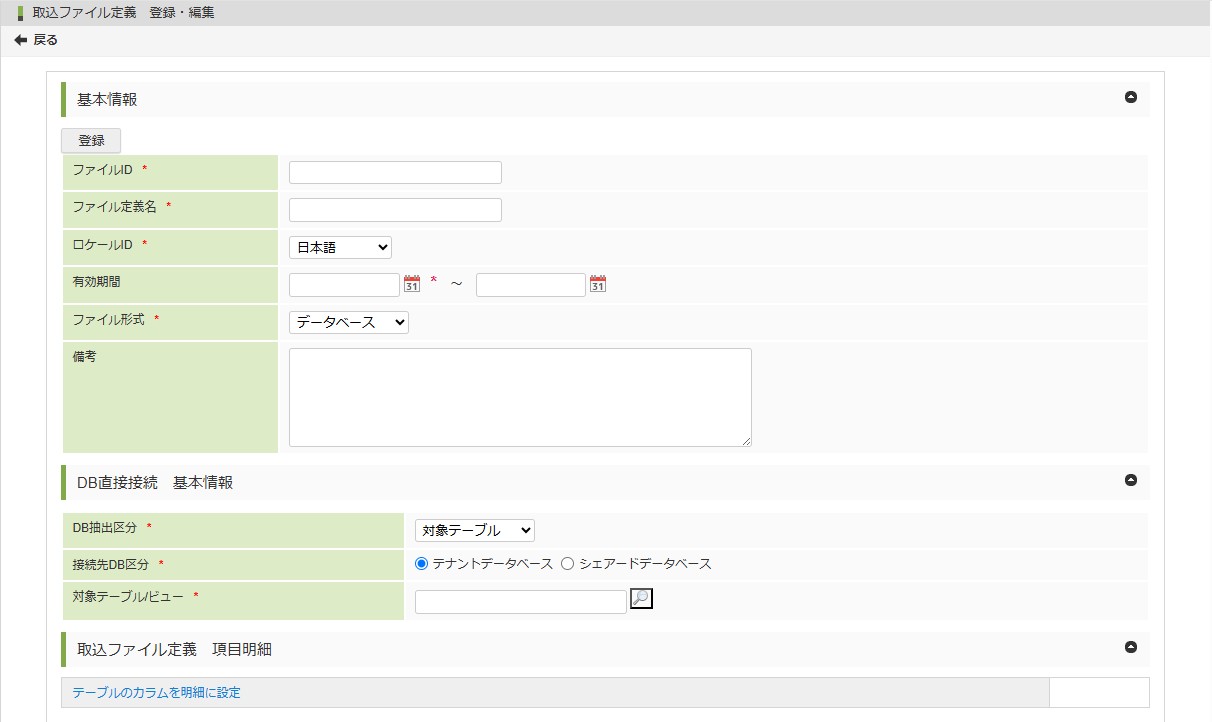Click the 戻る link text
The width and height of the screenshot is (1212, 722).
46,40
